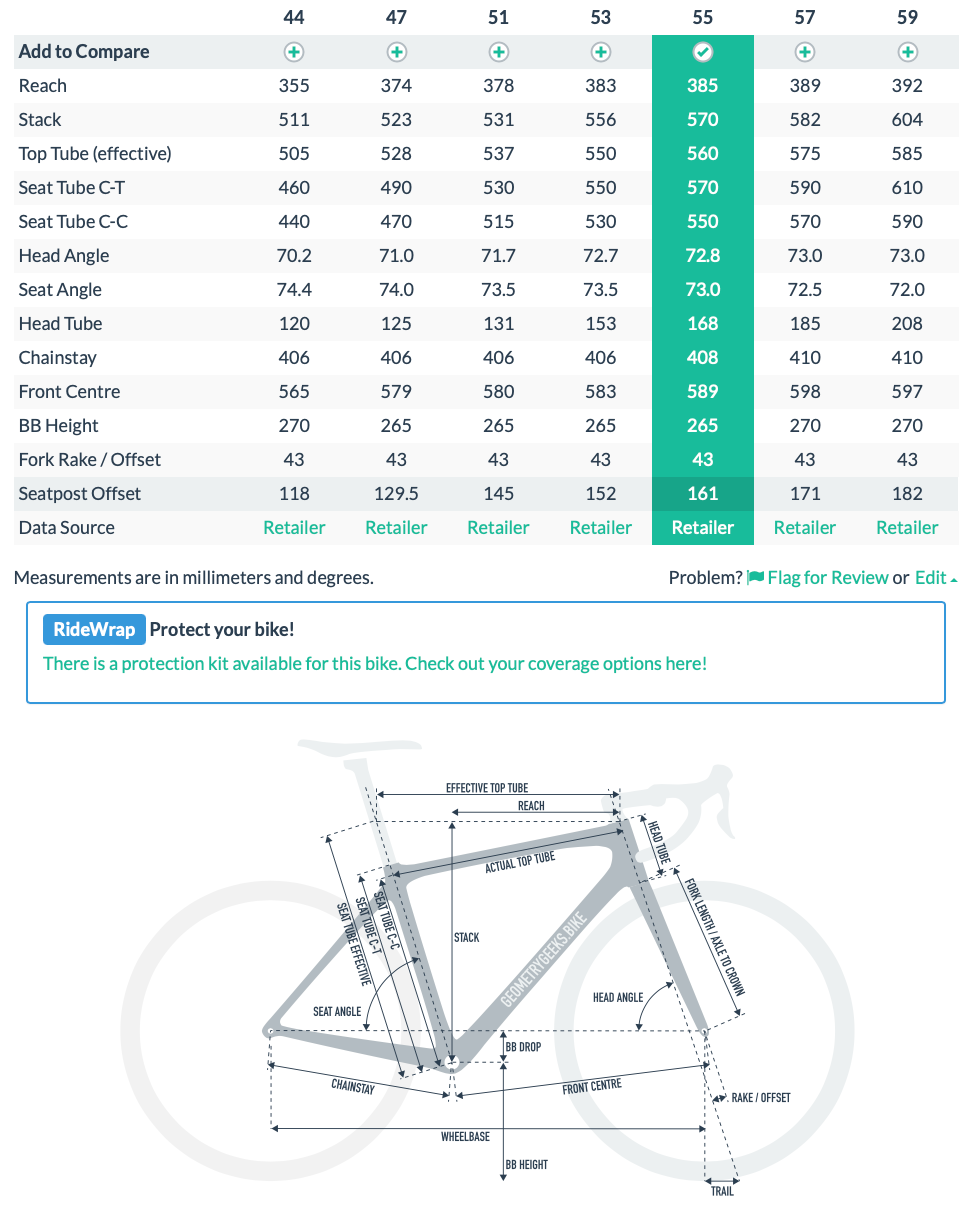Add size 57 to compare
The width and height of the screenshot is (975, 1211).
(804, 52)
